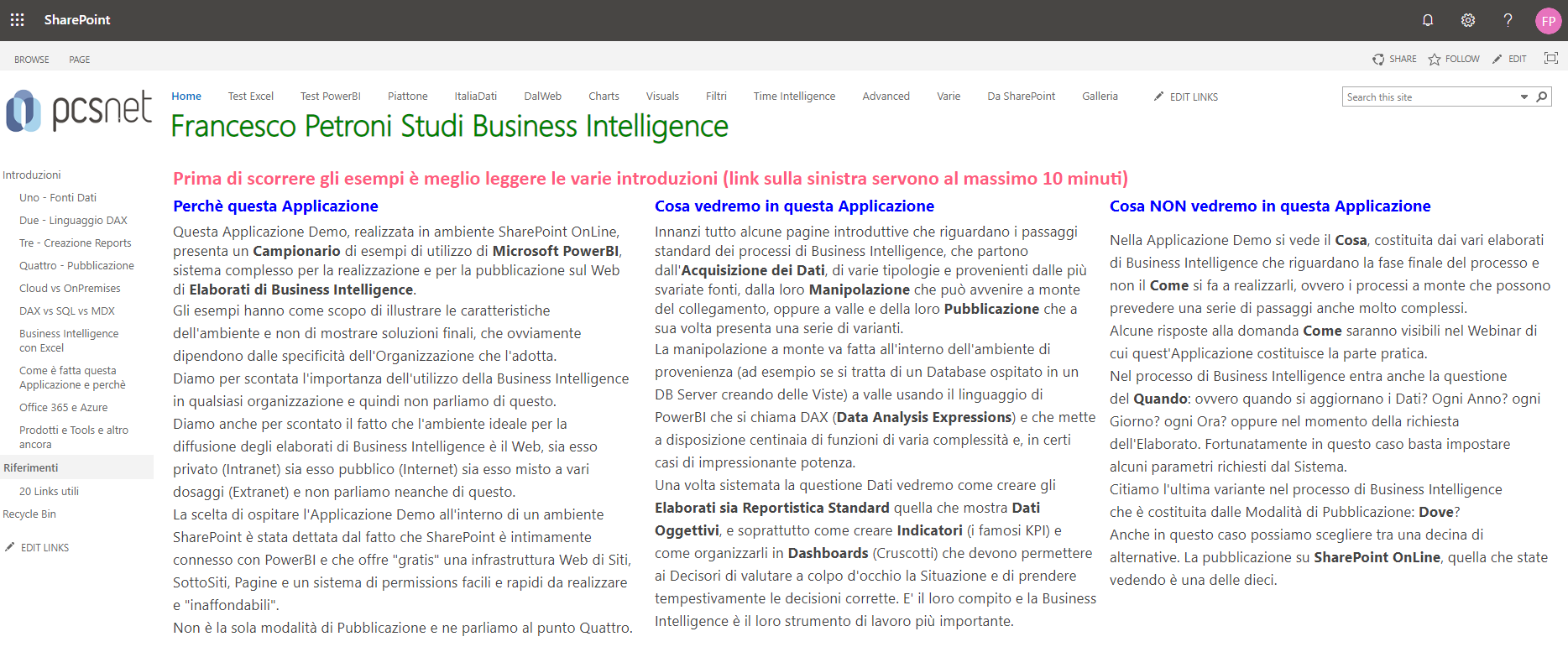Toggle focus on content icon
This screenshot has height=647, width=1568.
point(1551,58)
